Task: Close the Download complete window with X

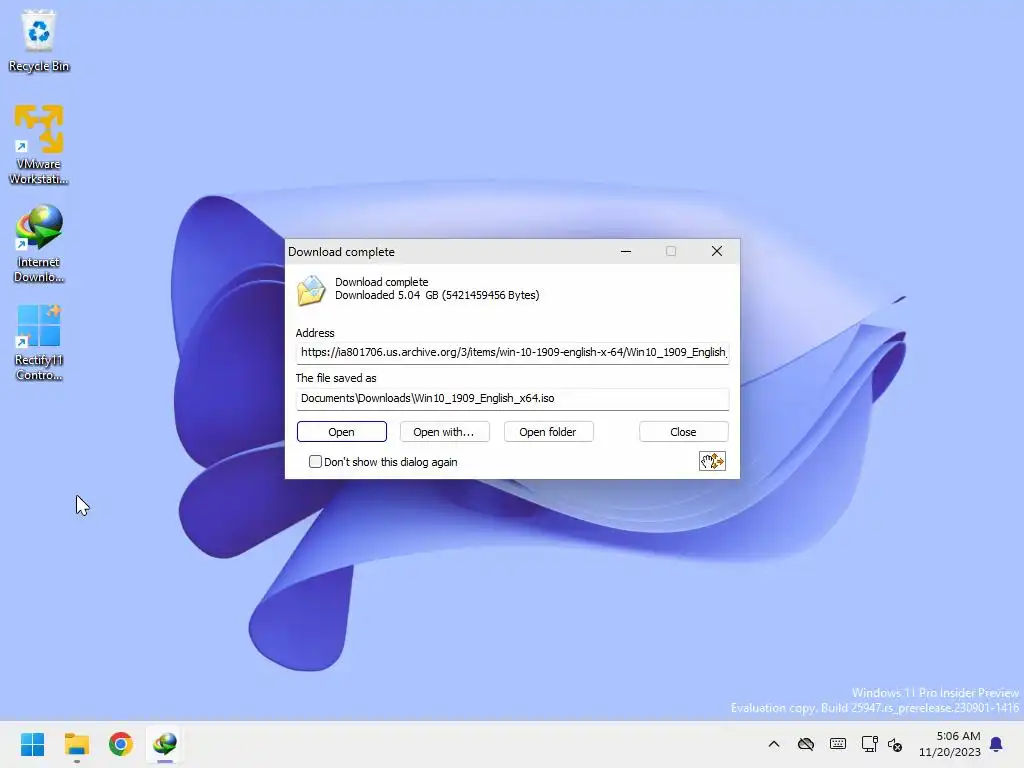Action: coord(716,251)
